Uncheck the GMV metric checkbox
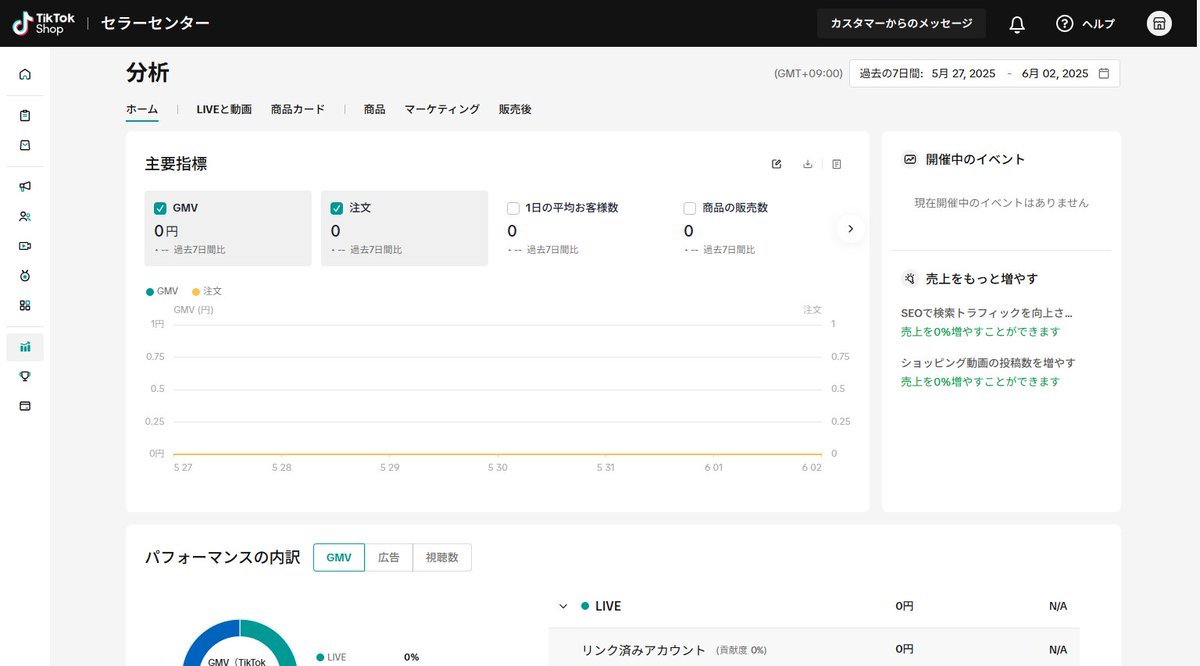Viewport: 1200px width, 666px height. [x=160, y=208]
